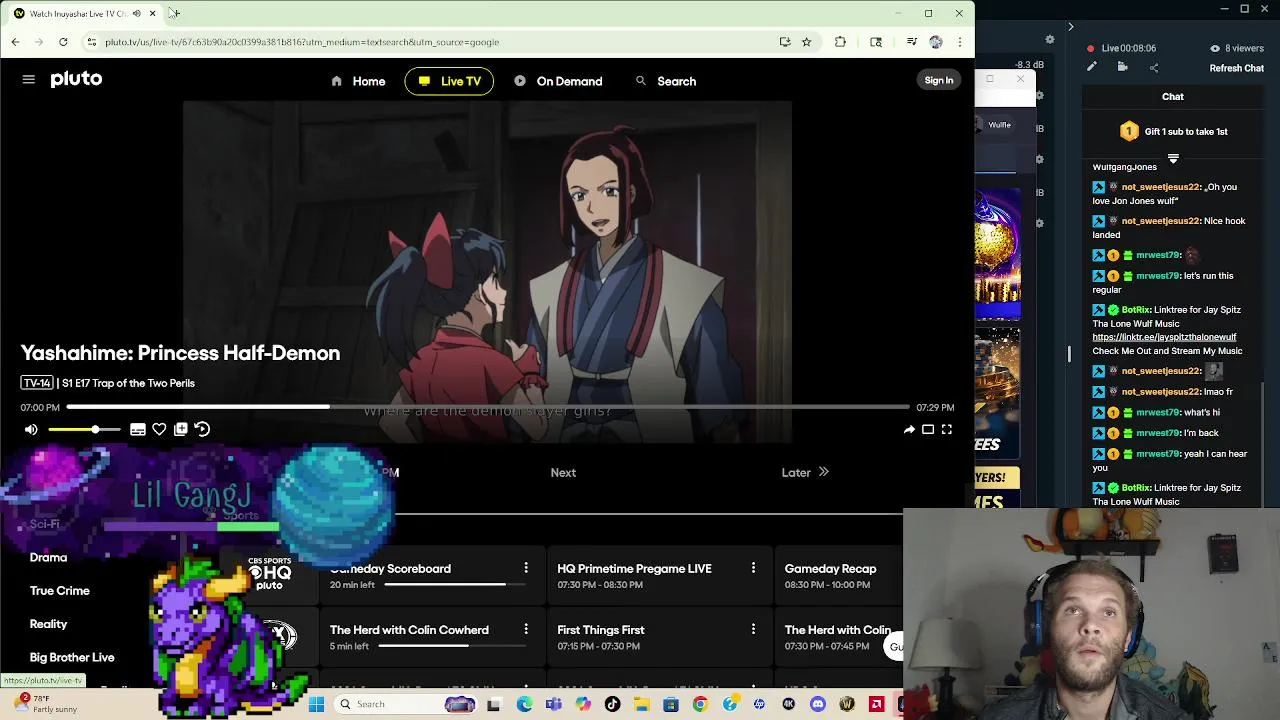This screenshot has height=720, width=1280.
Task: Choose the True Crime category
Action: (60, 591)
